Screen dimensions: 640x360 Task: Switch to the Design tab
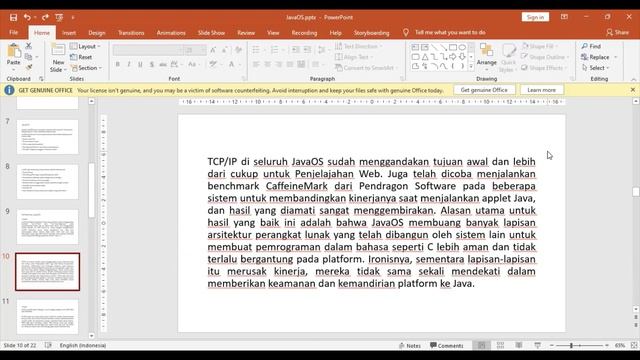point(97,33)
